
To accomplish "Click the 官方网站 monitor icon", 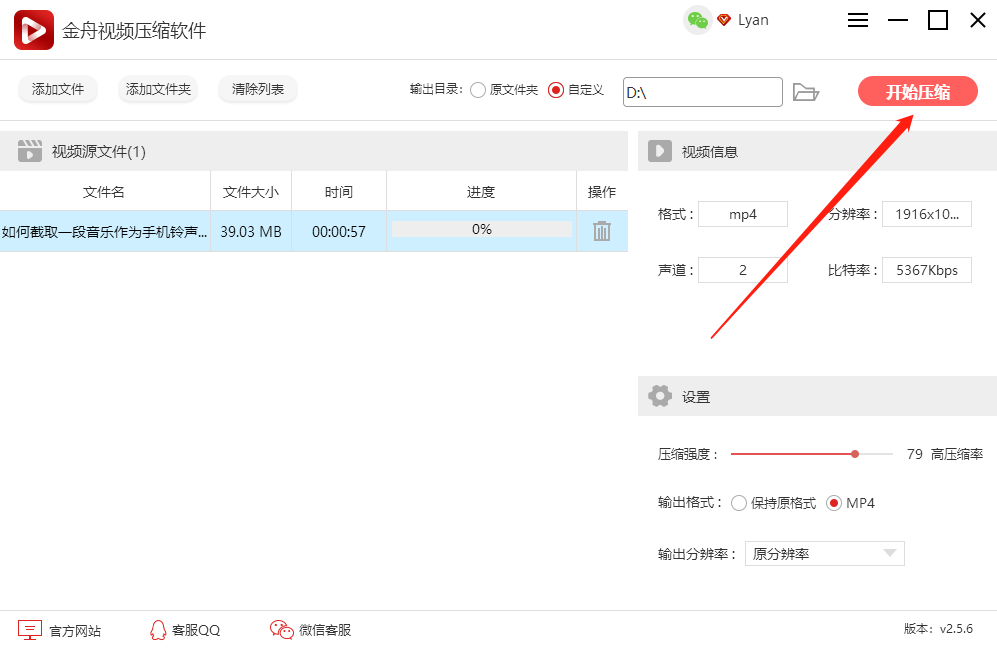I will point(30,630).
